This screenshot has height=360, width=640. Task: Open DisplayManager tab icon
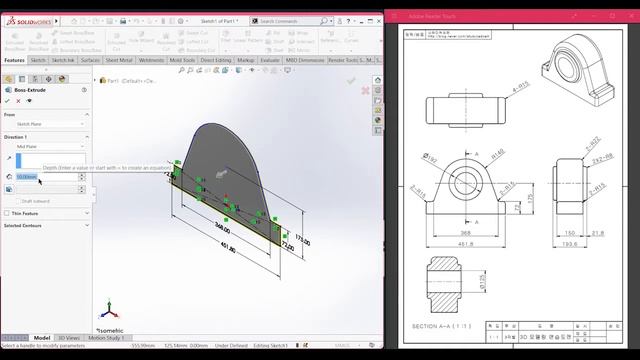[62, 79]
